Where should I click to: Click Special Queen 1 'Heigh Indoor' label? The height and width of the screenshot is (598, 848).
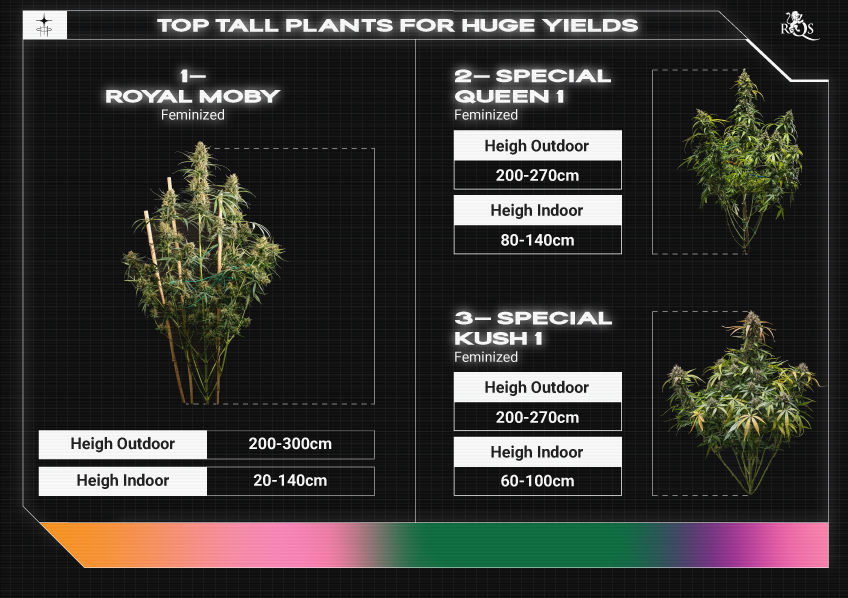tap(538, 210)
